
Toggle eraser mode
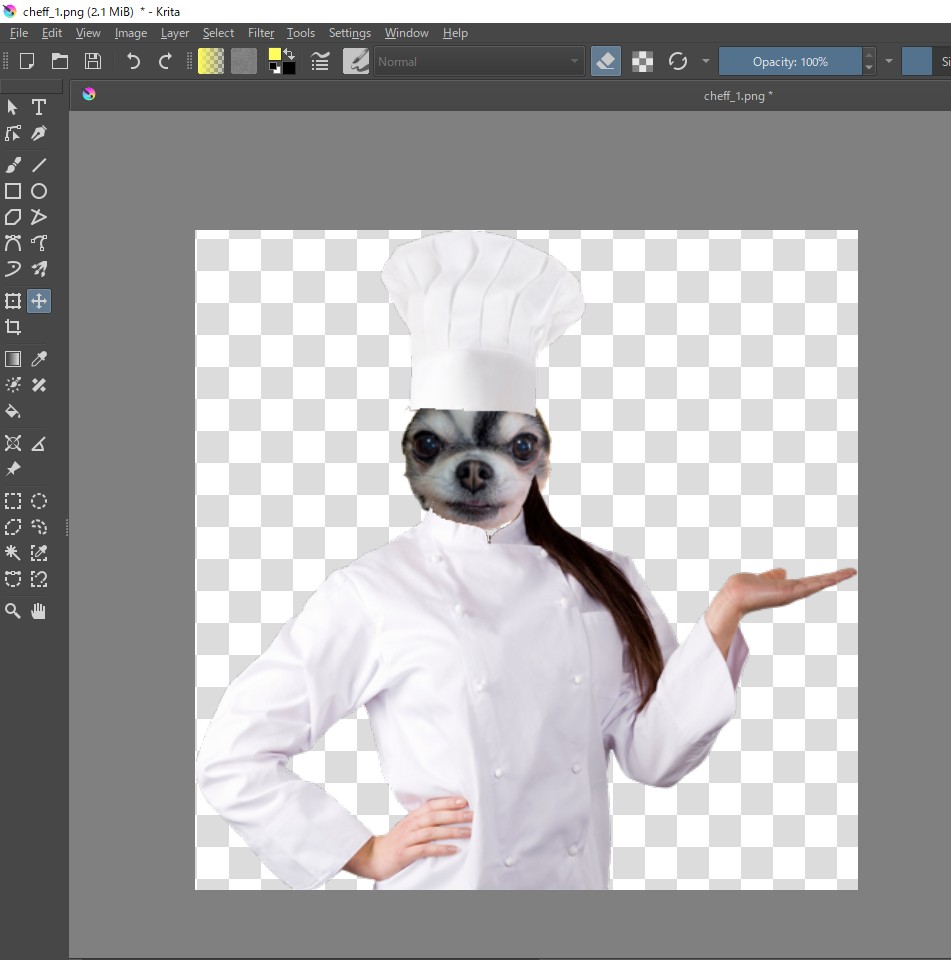[x=606, y=61]
